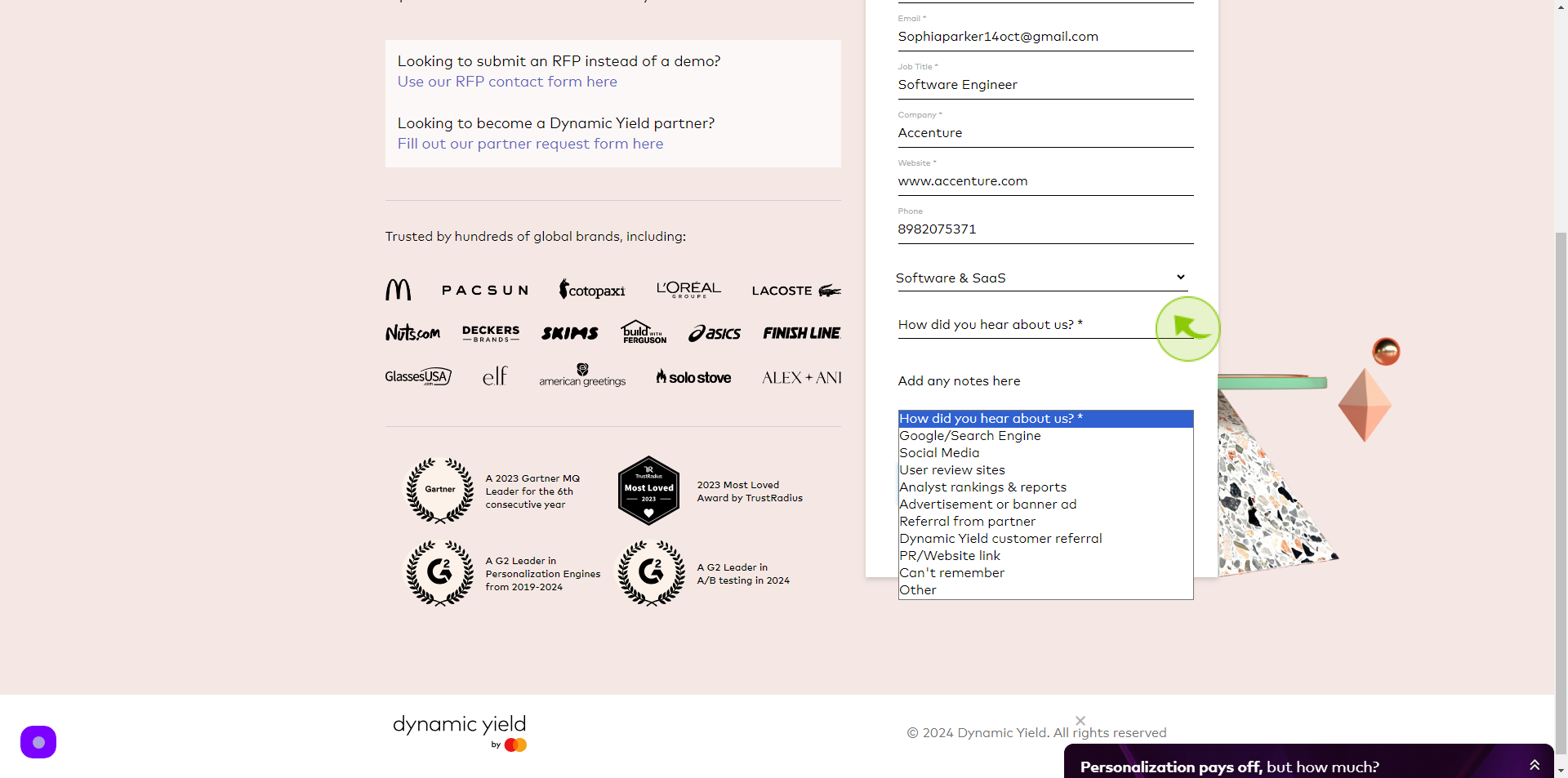Open the purple chat widget button
This screenshot has height=778, width=1568.
click(38, 742)
